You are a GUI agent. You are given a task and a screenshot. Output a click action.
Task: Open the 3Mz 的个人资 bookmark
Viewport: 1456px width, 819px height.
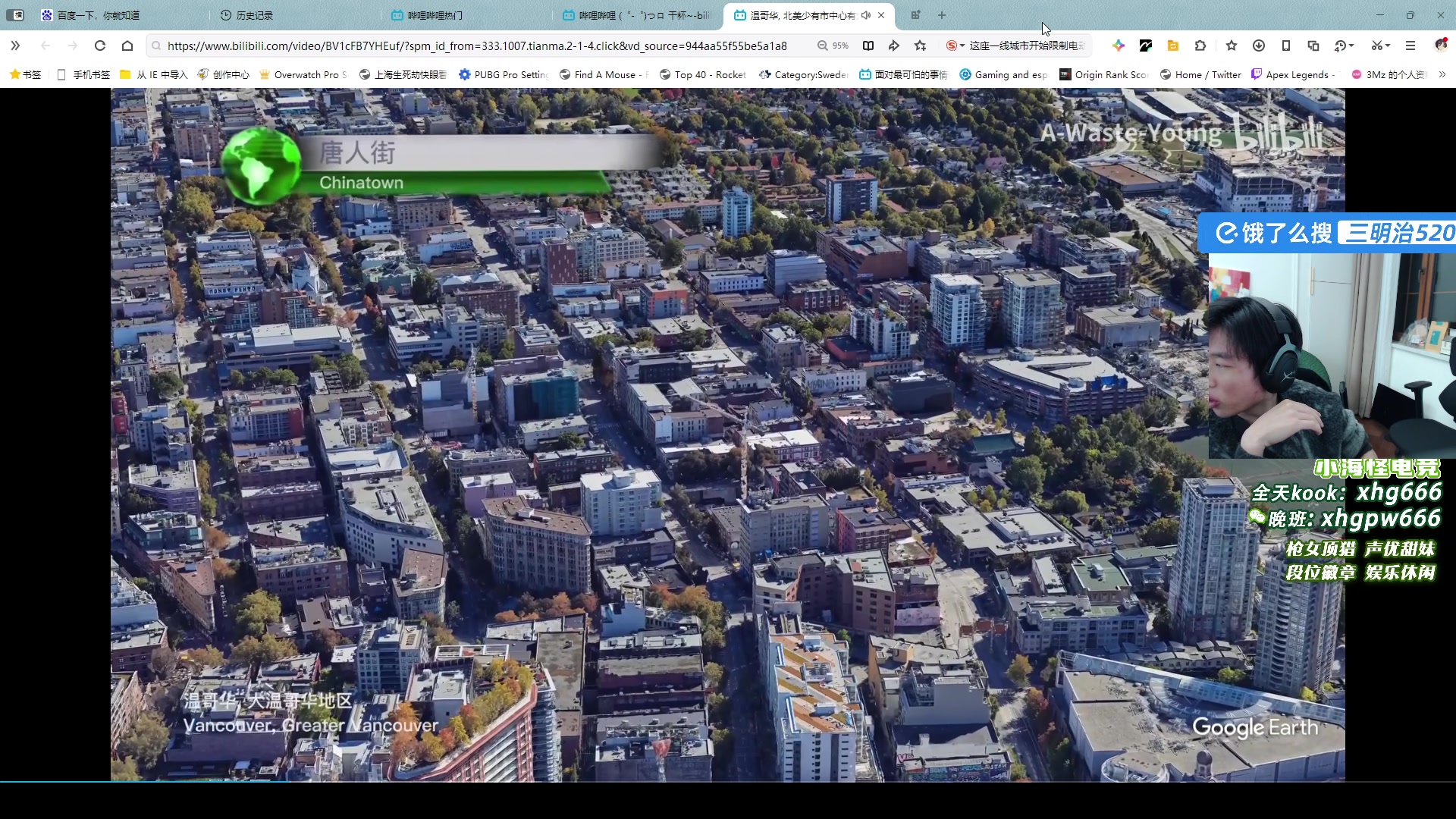[x=1389, y=74]
